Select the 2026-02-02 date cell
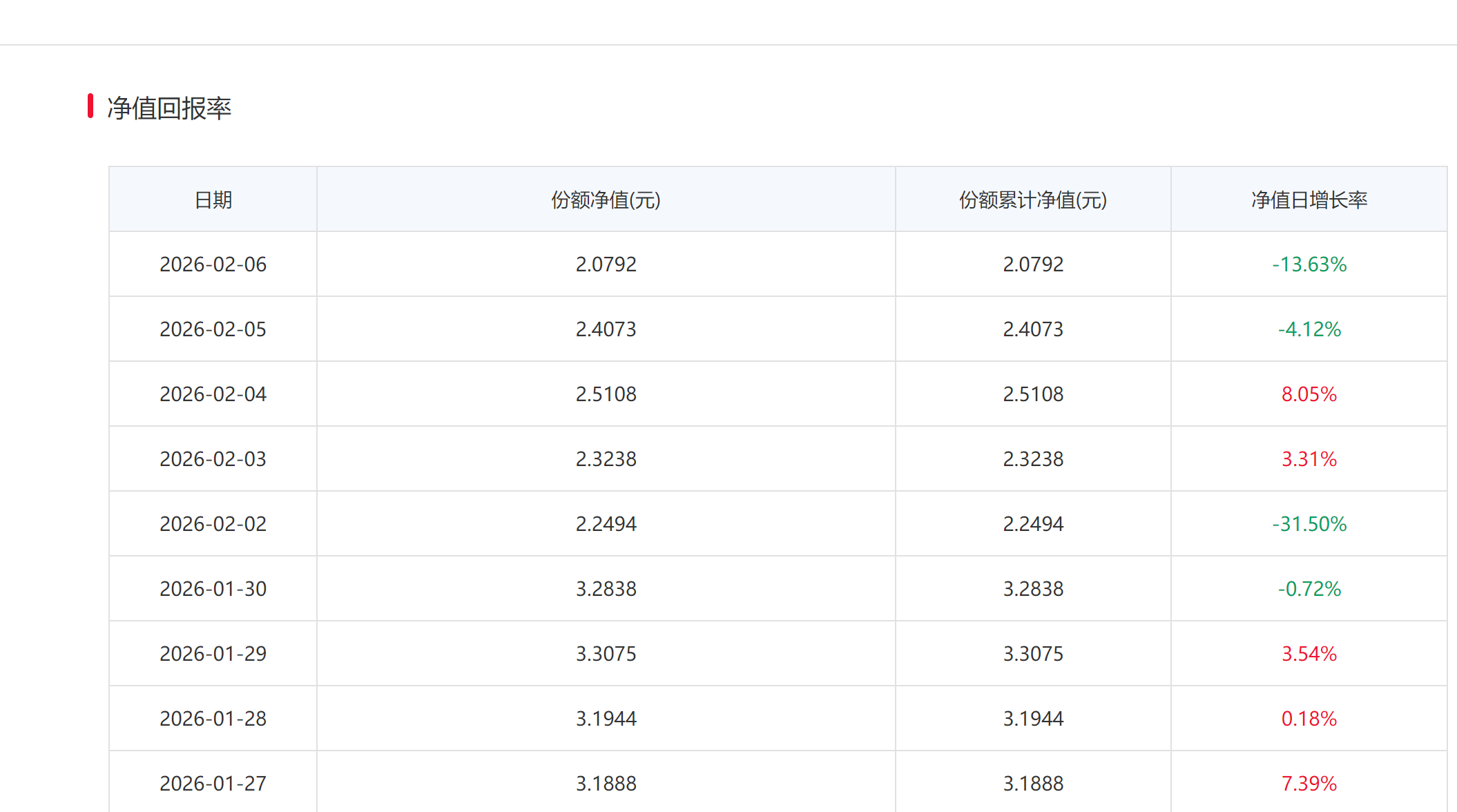The height and width of the screenshot is (812, 1457). pos(213,524)
